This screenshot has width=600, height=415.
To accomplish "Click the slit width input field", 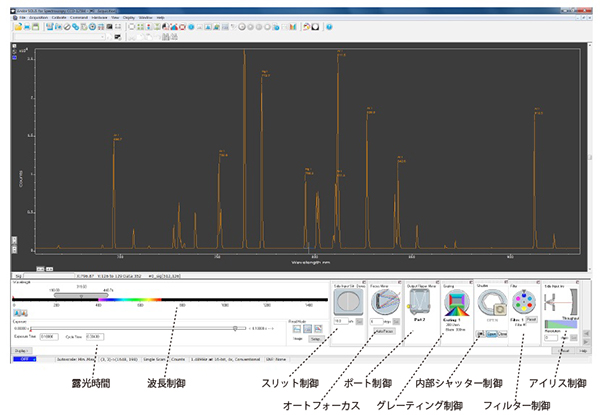I will 341,321.
